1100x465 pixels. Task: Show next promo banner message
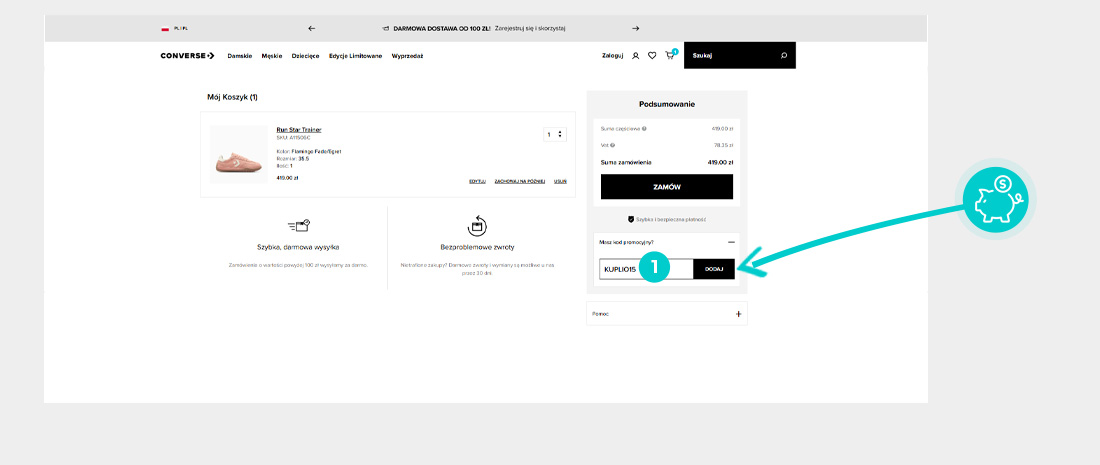point(636,29)
